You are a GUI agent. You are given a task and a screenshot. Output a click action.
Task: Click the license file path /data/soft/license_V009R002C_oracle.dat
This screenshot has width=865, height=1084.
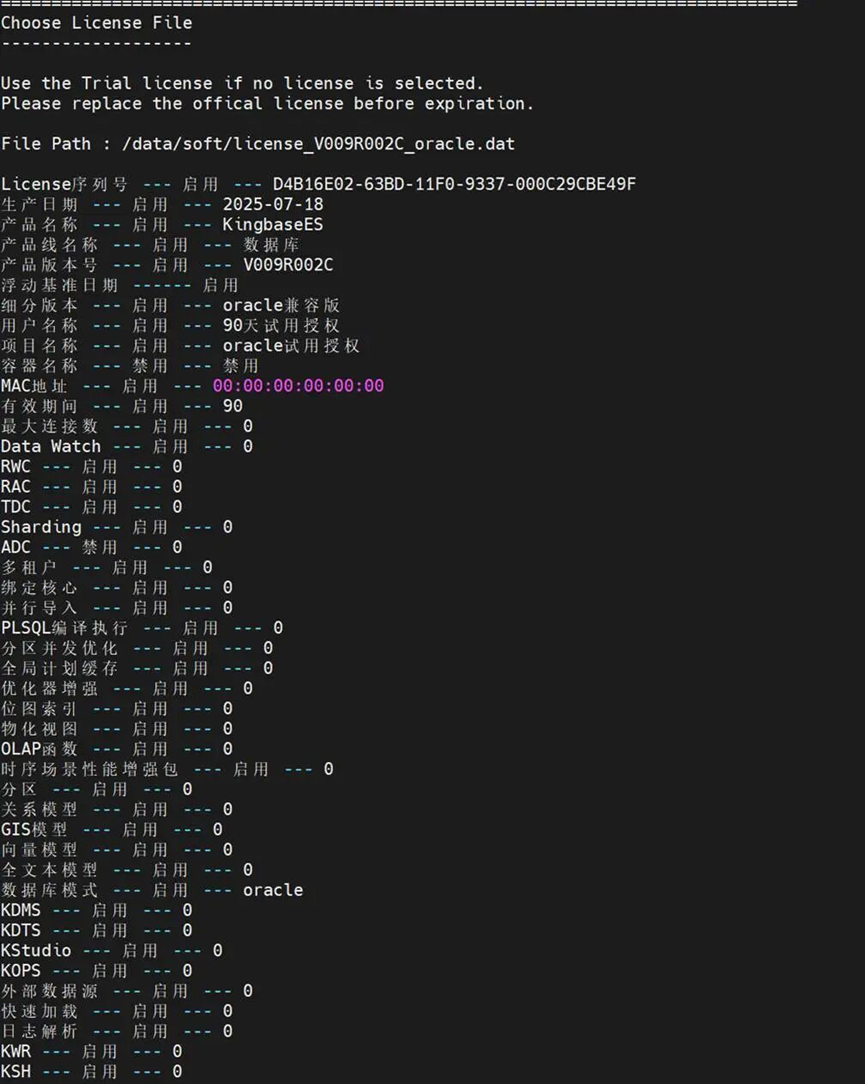pos(318,143)
